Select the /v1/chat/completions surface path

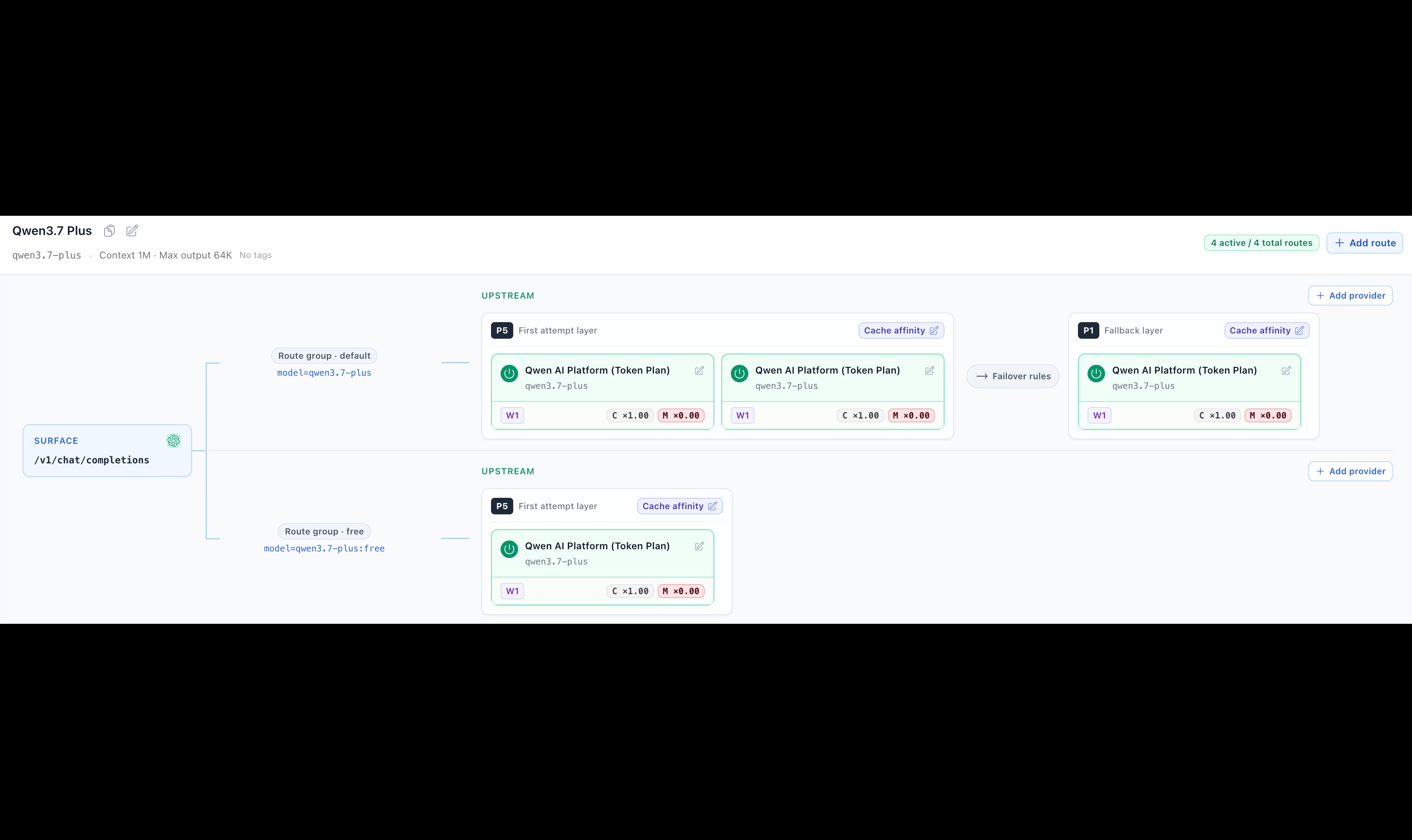pos(92,460)
